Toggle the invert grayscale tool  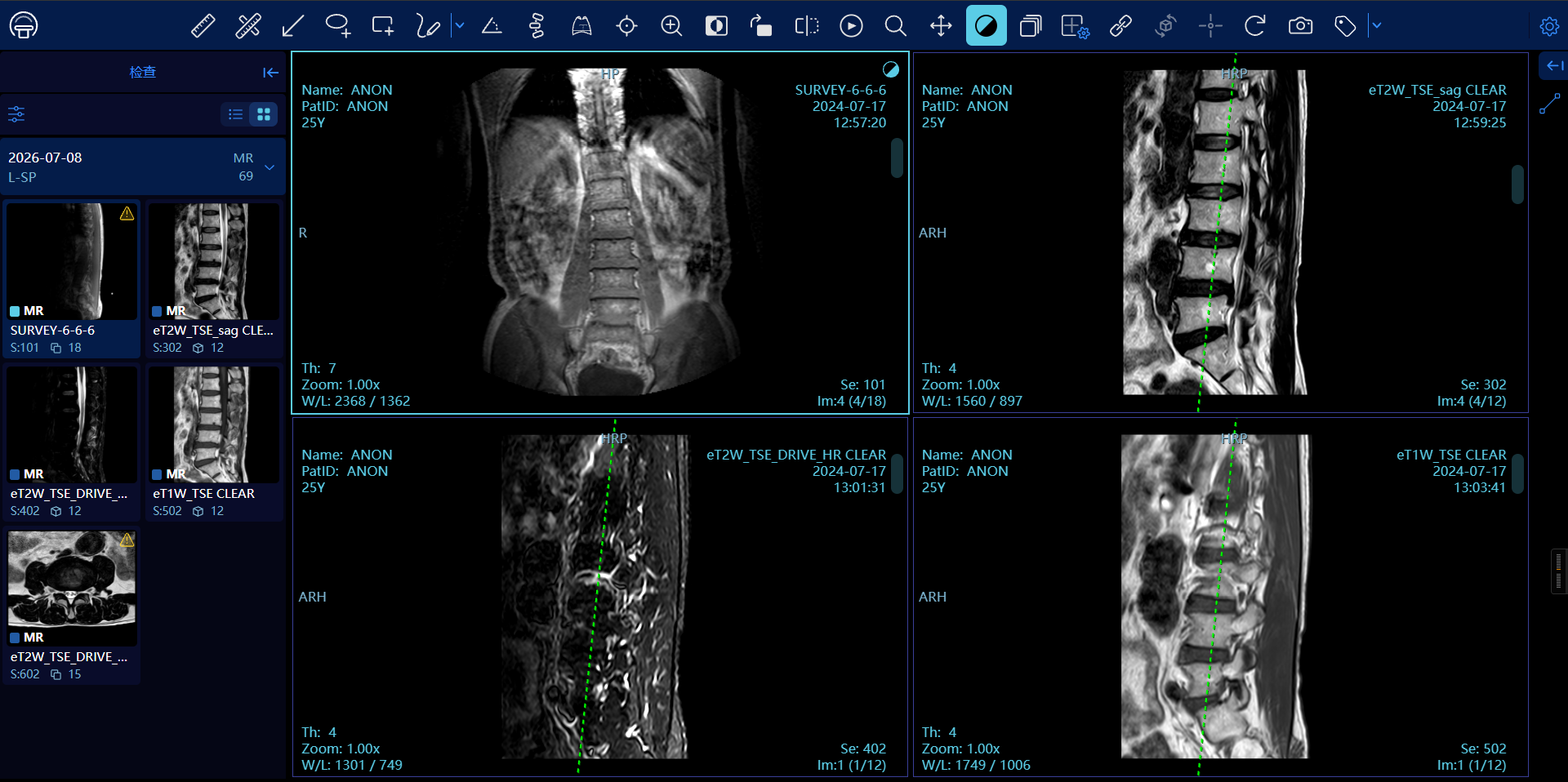tap(716, 26)
